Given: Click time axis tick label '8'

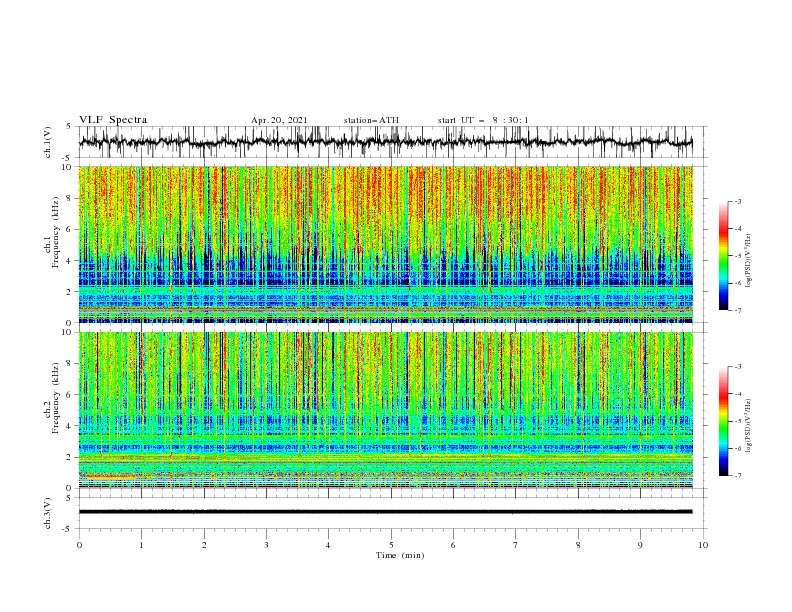Looking at the screenshot, I should point(578,545).
